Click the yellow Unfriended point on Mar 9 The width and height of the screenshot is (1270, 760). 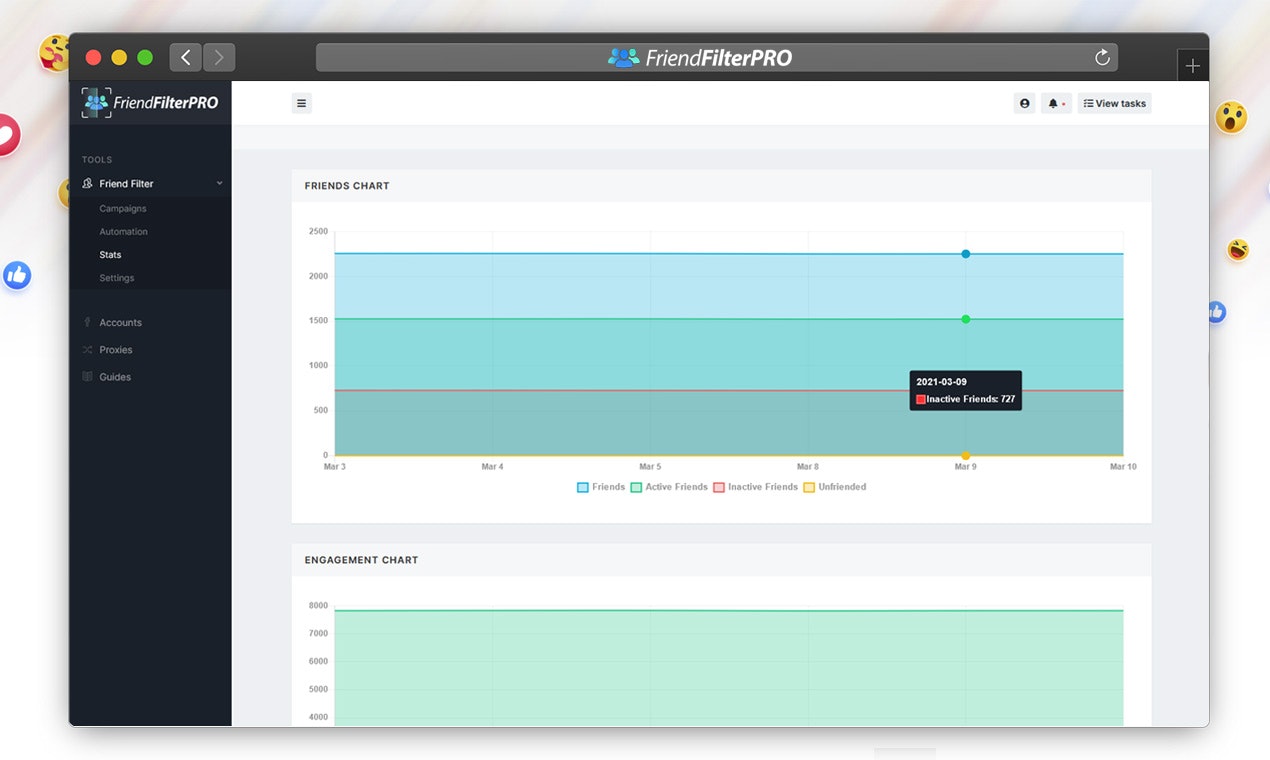[x=966, y=456]
